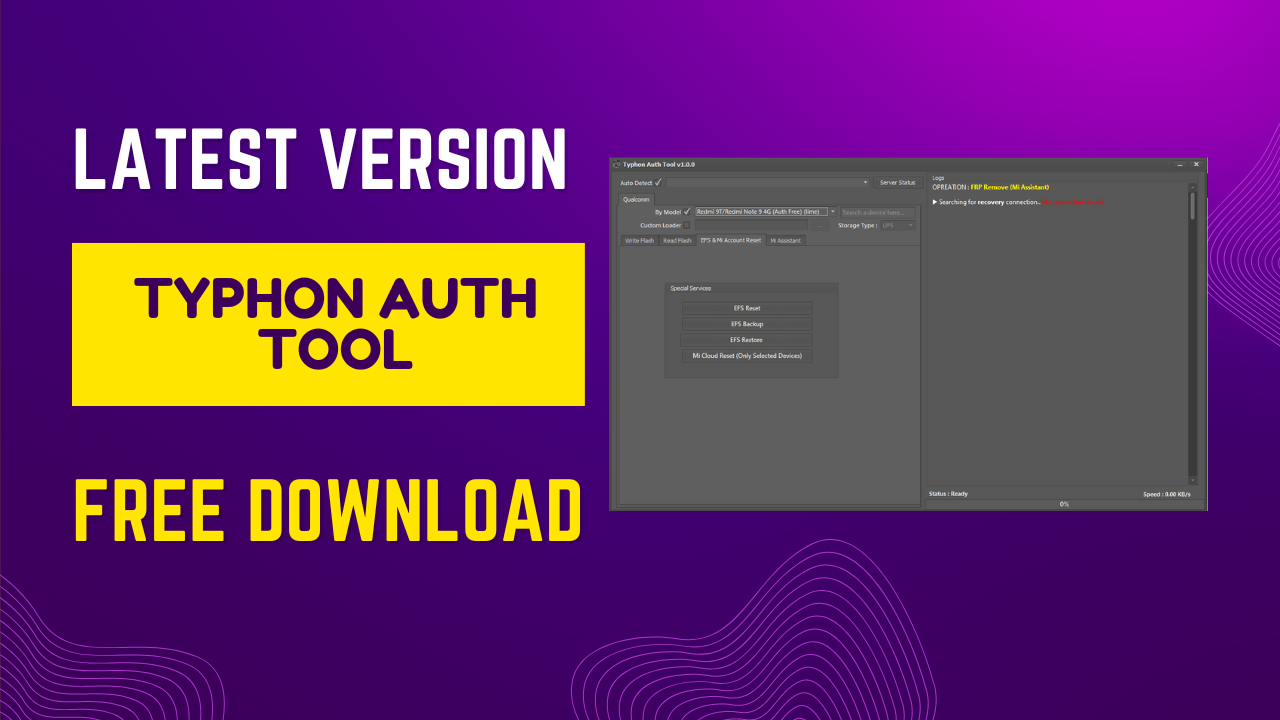
Task: Click the Logs panel vertical scrollbar thumb
Action: (x=1192, y=205)
